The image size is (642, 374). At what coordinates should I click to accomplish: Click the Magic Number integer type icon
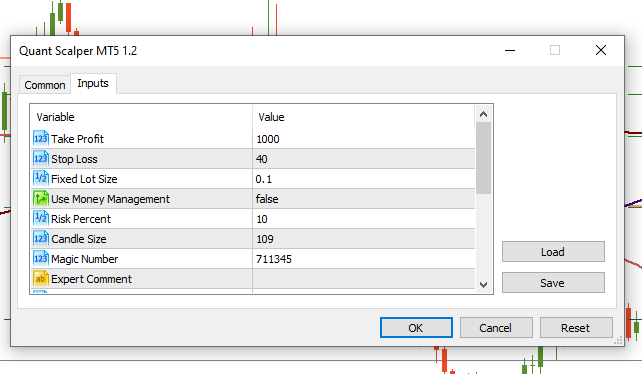tap(41, 259)
